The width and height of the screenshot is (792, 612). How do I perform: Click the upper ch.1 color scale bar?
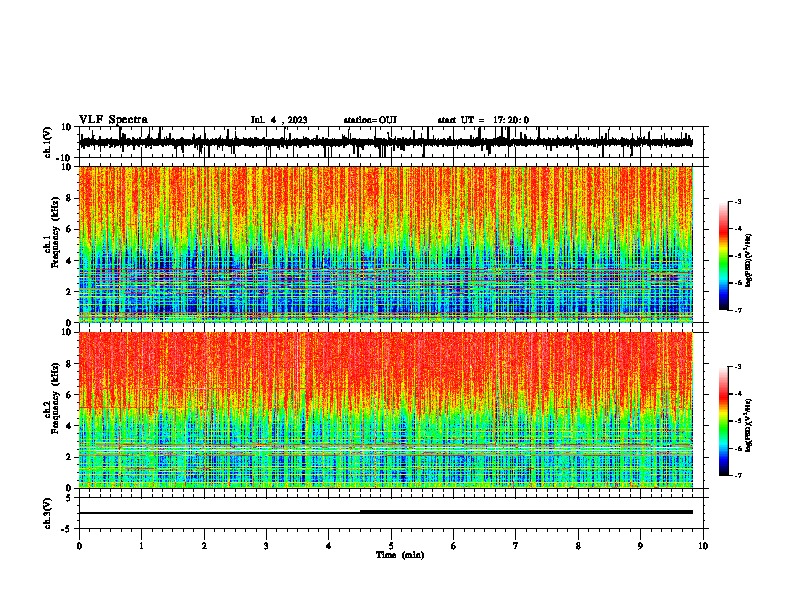723,255
